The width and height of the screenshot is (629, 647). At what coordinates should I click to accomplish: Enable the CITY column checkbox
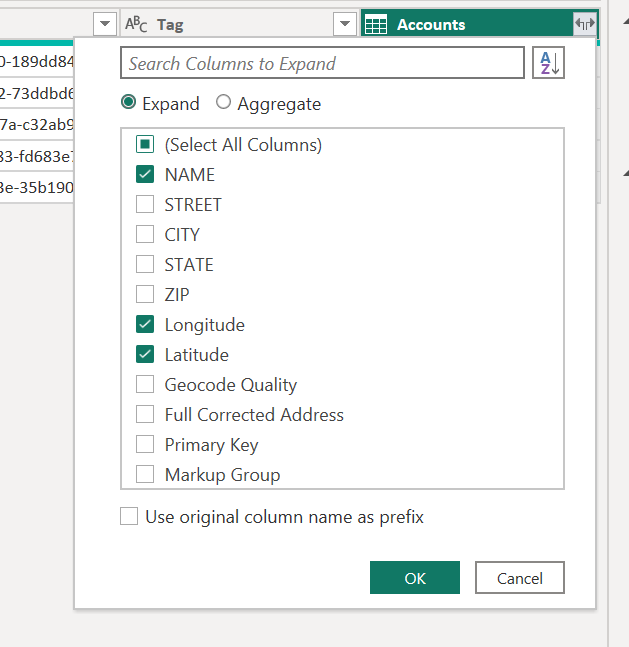pyautogui.click(x=145, y=235)
